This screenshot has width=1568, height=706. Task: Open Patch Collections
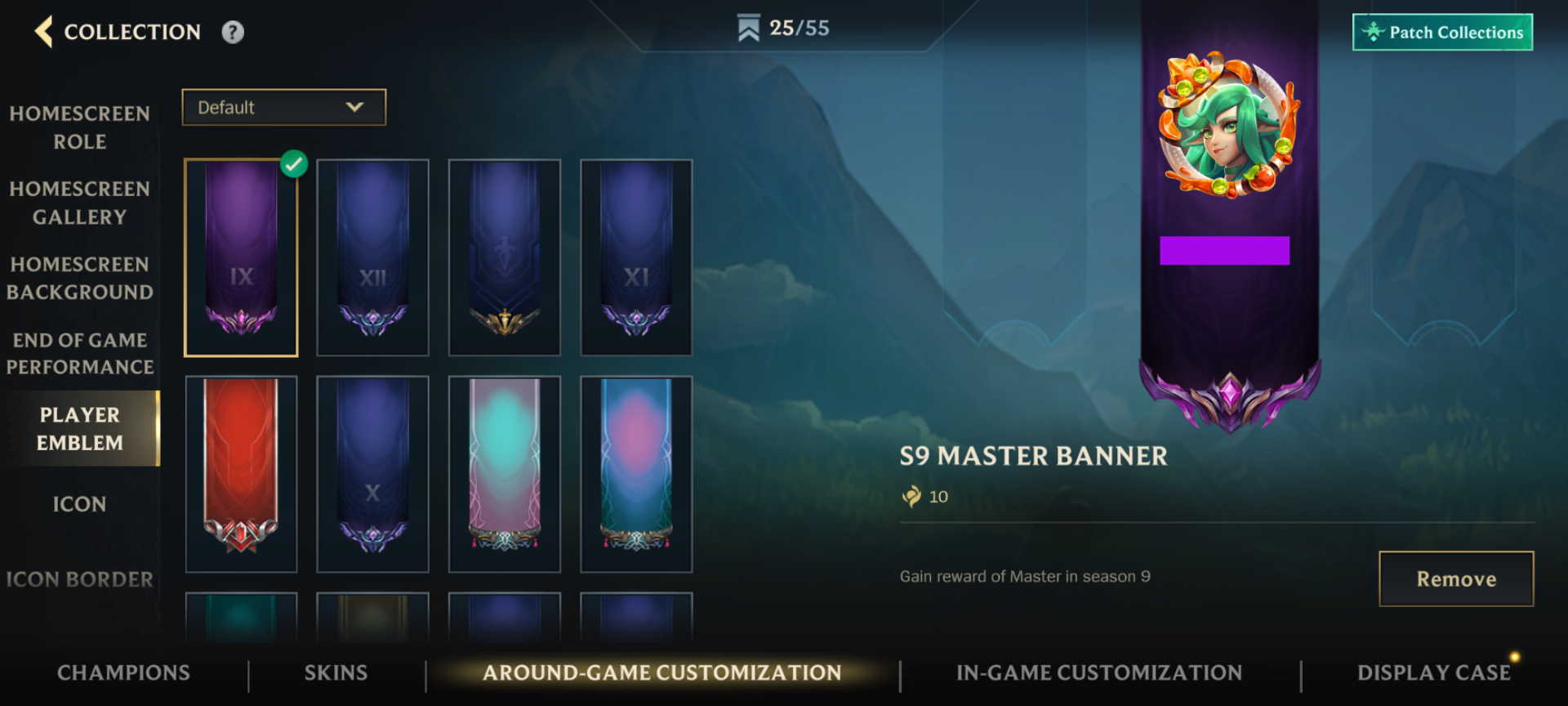(1442, 32)
